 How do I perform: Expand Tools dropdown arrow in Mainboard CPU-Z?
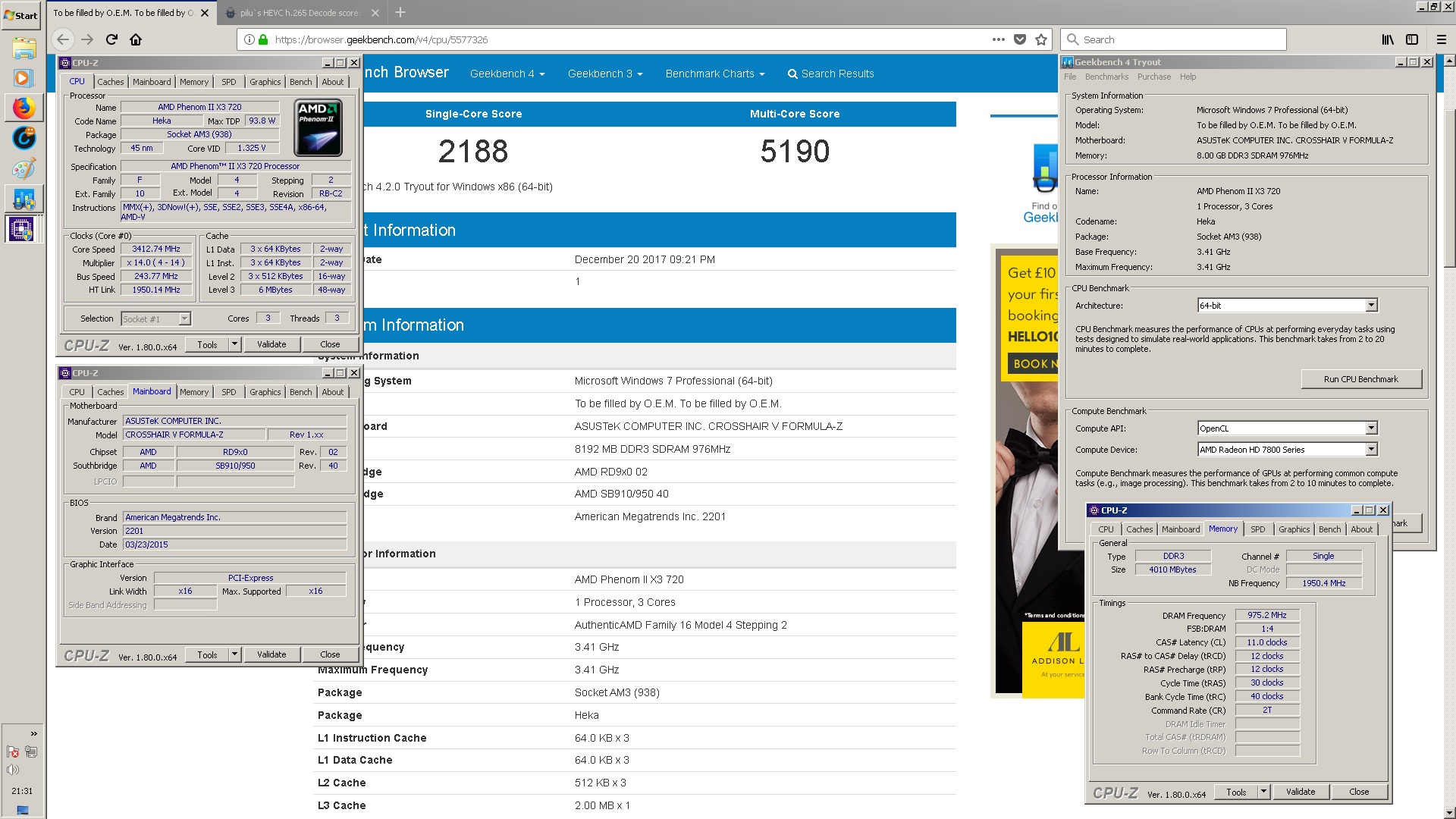[234, 654]
